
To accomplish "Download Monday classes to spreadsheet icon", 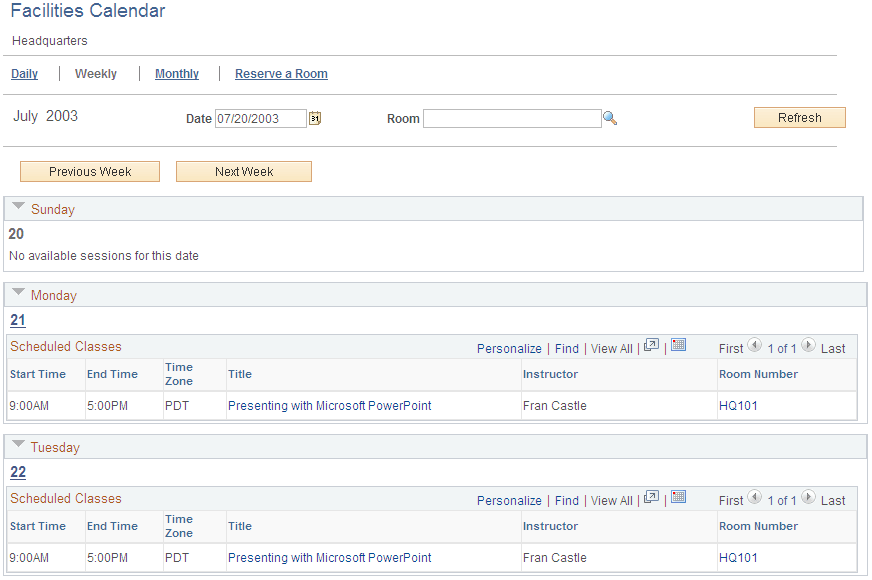I will pos(678,345).
